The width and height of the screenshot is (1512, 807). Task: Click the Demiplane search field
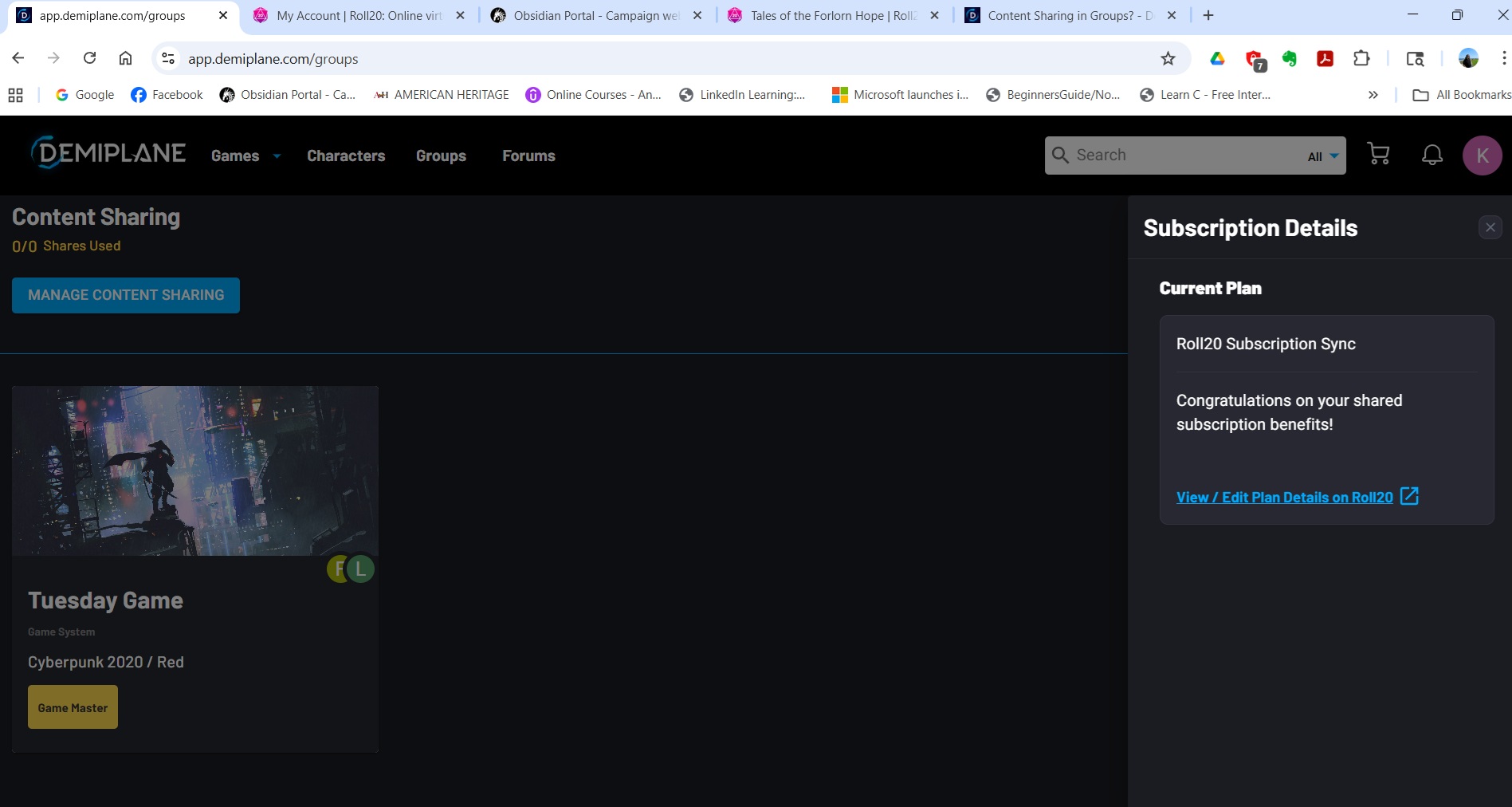click(1180, 155)
